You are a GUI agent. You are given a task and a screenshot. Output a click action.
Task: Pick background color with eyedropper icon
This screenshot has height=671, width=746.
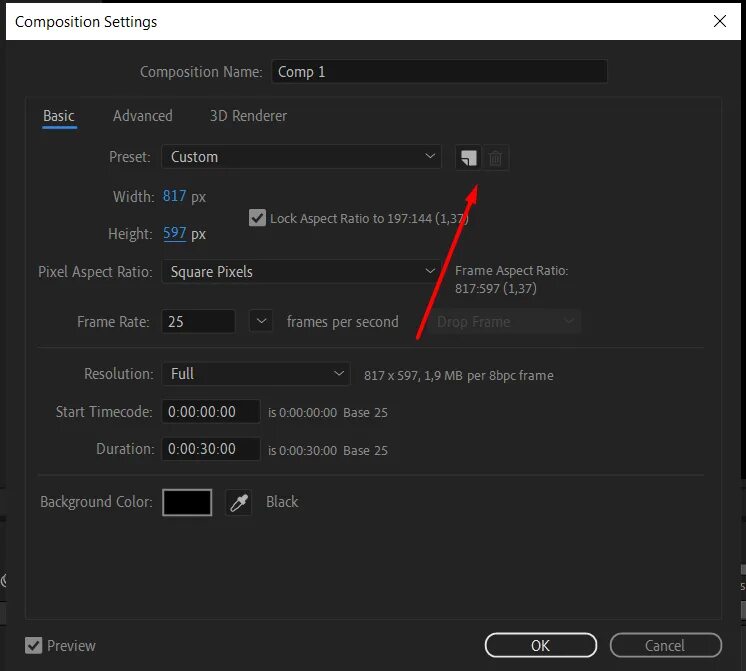[x=238, y=503]
